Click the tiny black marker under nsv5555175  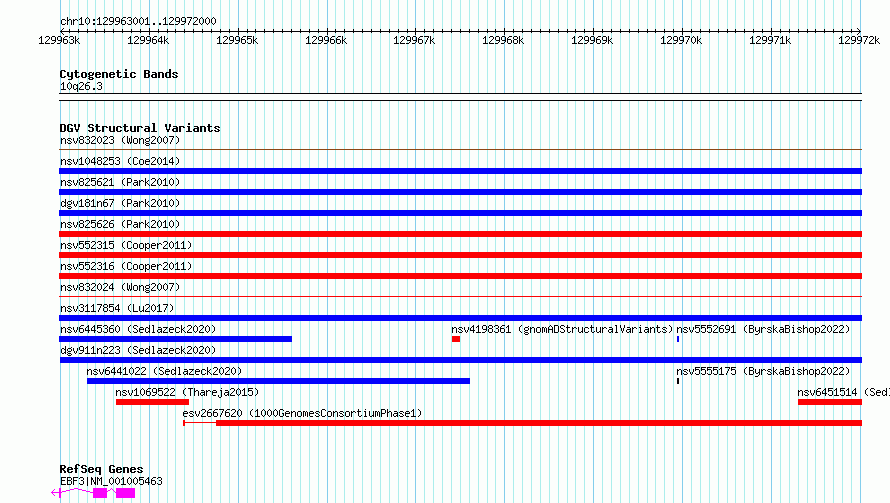[678, 381]
